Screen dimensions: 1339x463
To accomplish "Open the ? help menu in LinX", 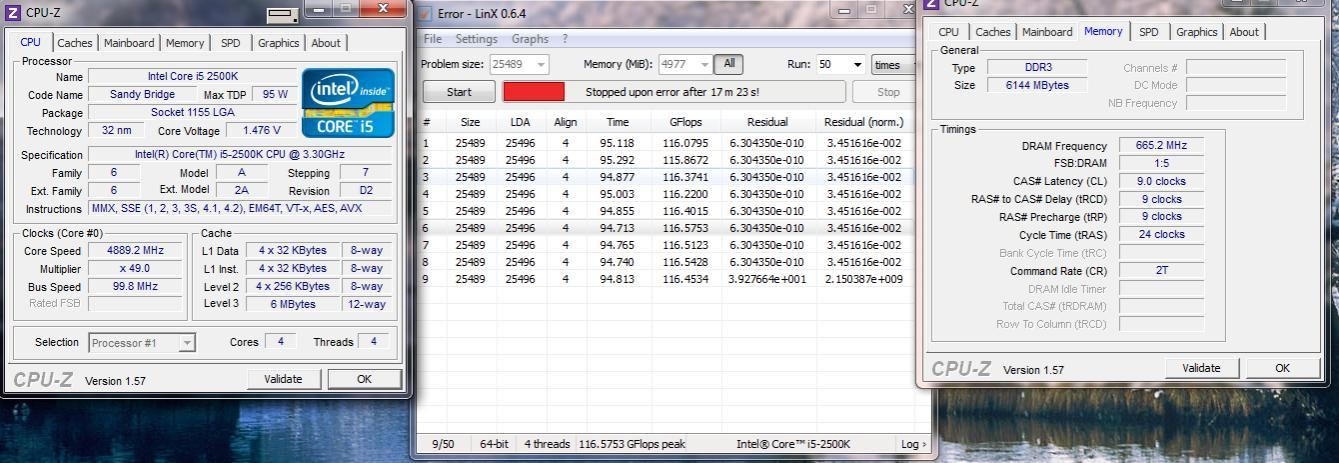I will pos(565,39).
